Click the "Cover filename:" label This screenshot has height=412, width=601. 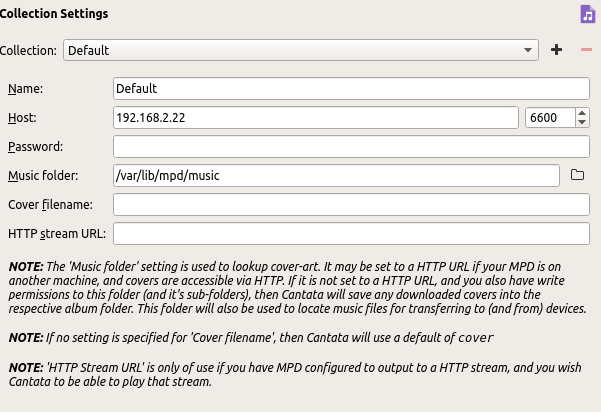coord(50,205)
